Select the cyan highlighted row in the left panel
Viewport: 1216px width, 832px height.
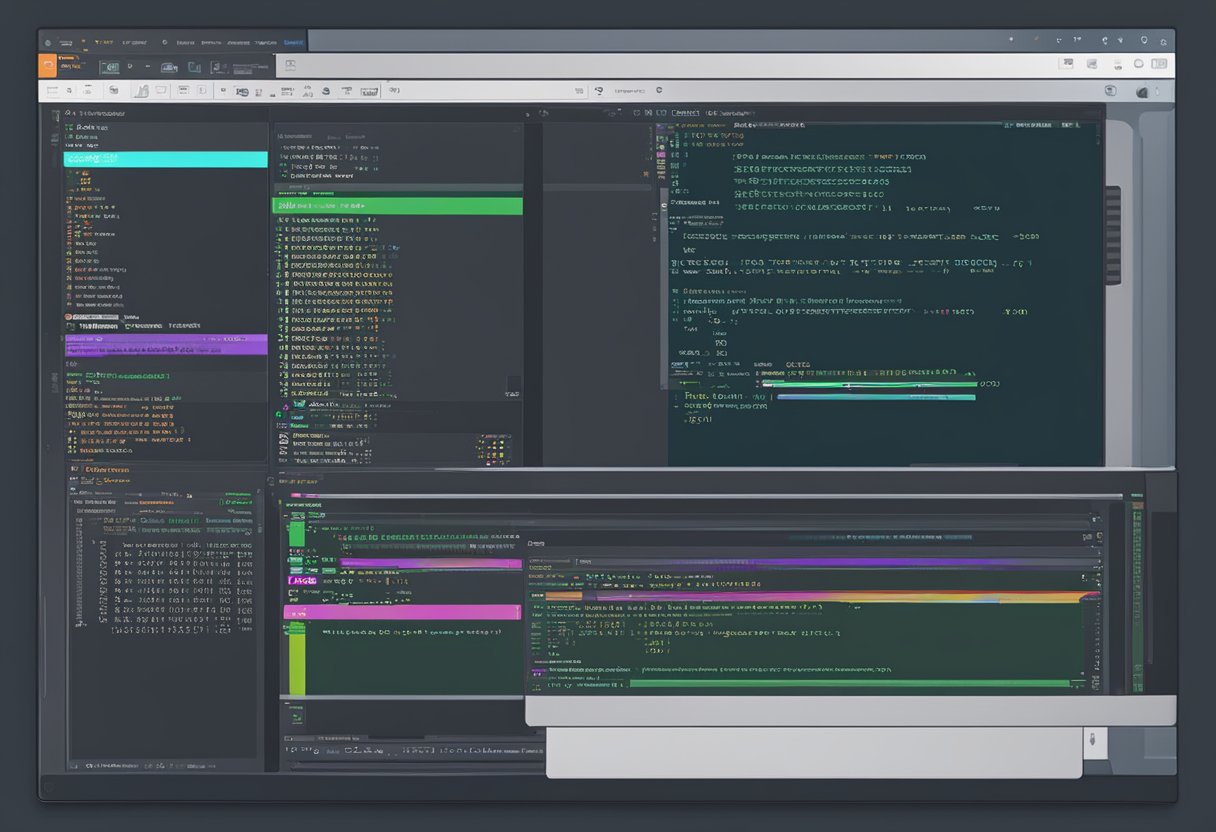pyautogui.click(x=165, y=159)
